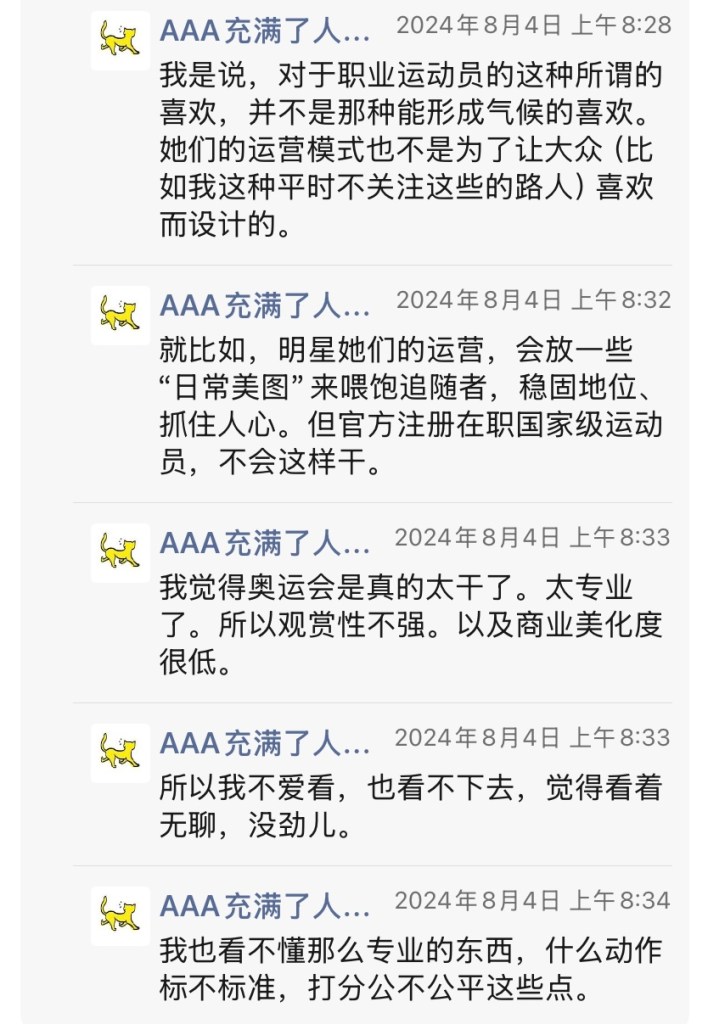Viewport: 708px width, 1024px height.
Task: Open the sender name on the 8:34 message
Action: [264, 904]
